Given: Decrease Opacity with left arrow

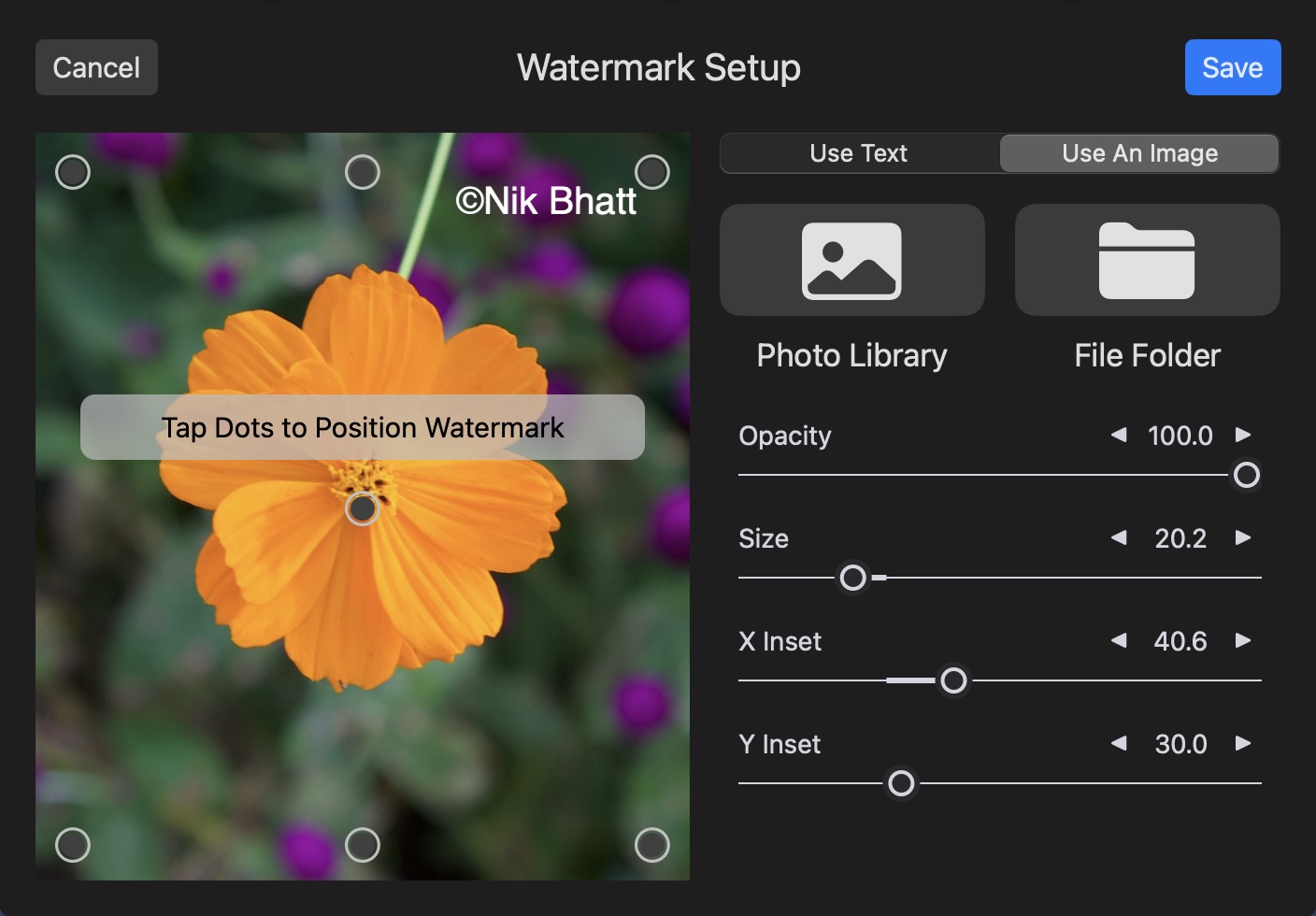Looking at the screenshot, I should (x=1118, y=435).
